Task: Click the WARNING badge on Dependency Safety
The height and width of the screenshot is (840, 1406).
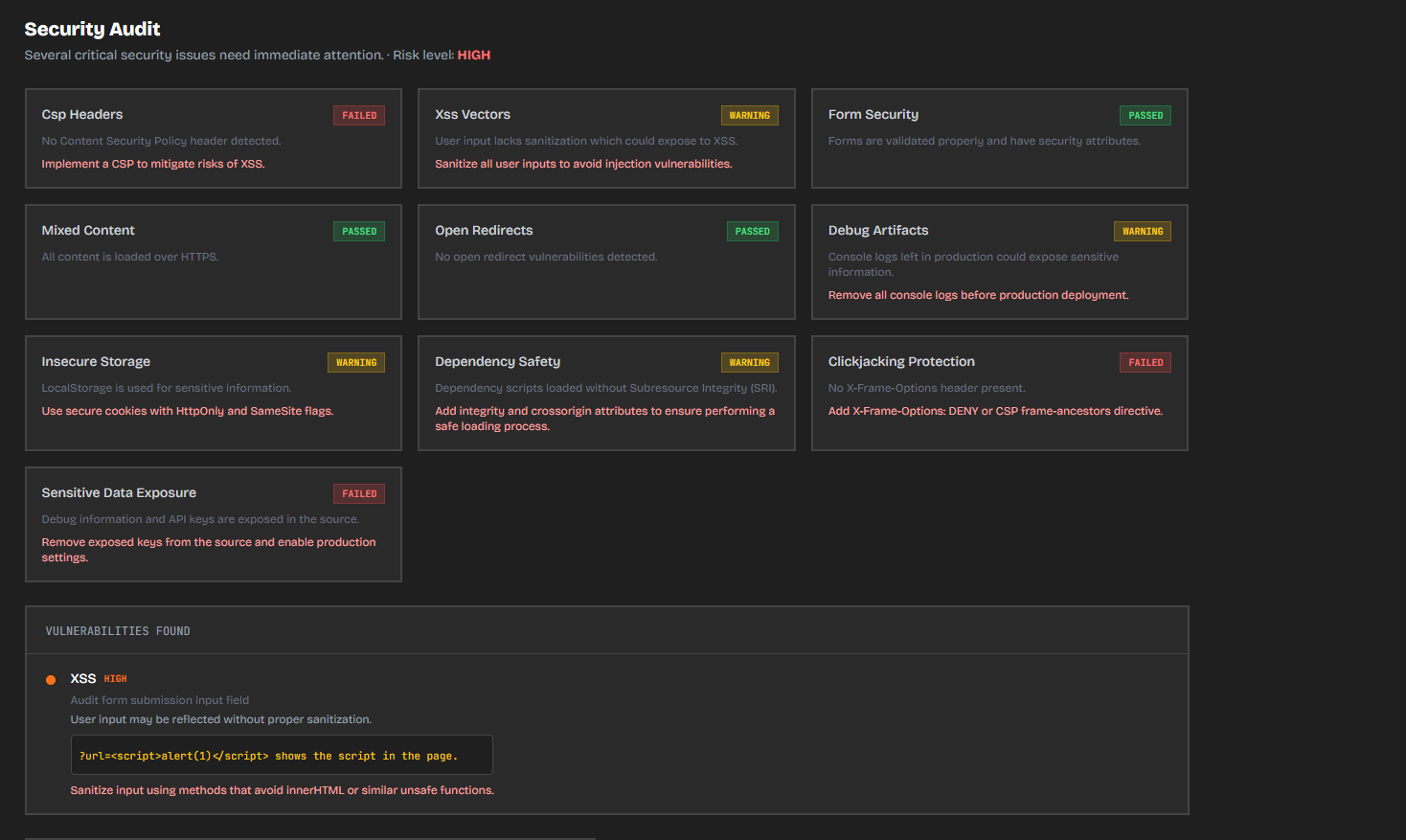Action: tap(750, 362)
